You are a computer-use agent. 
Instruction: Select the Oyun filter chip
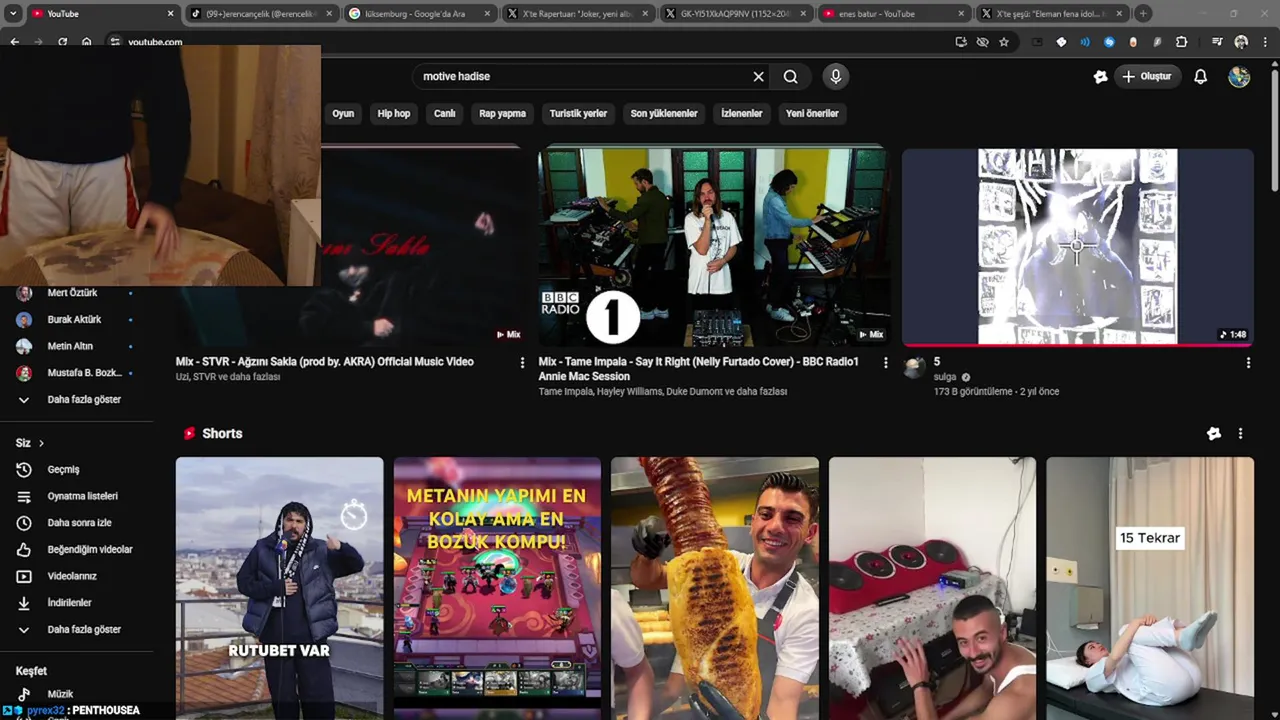[343, 113]
